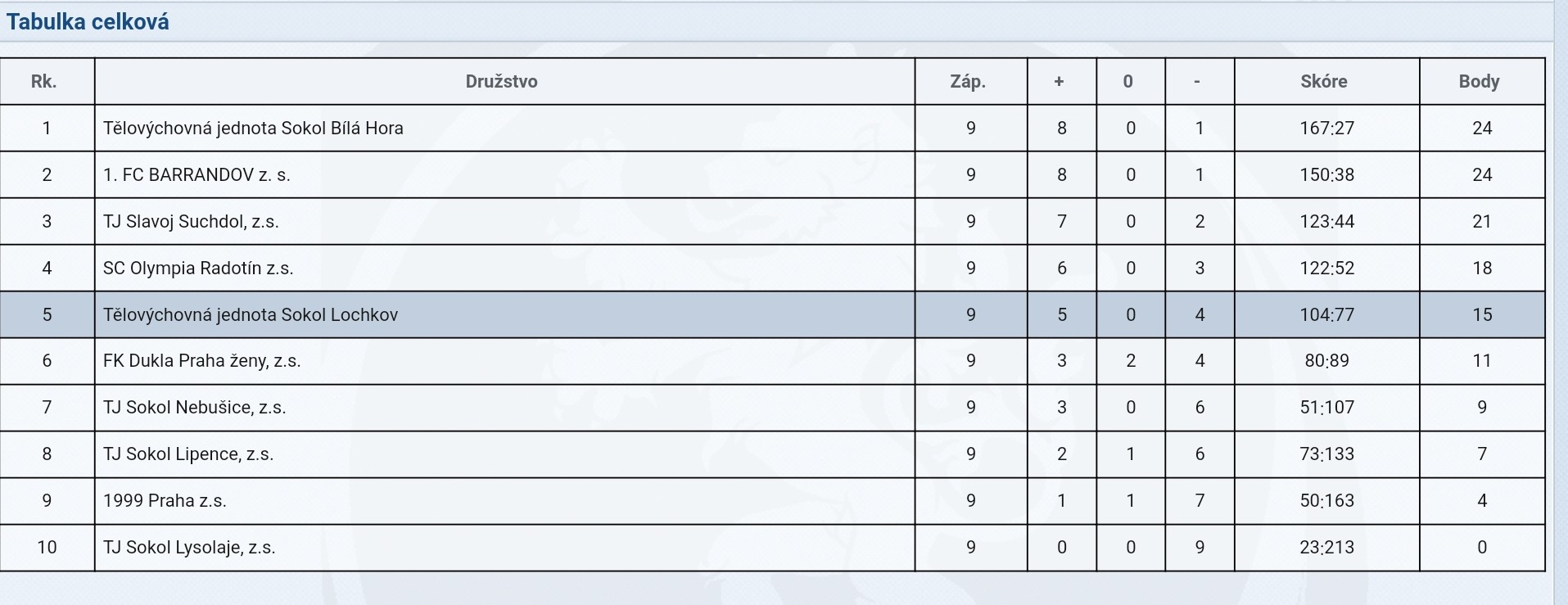1568x605 pixels.
Task: Click the Záp. column header
Action: [x=968, y=81]
